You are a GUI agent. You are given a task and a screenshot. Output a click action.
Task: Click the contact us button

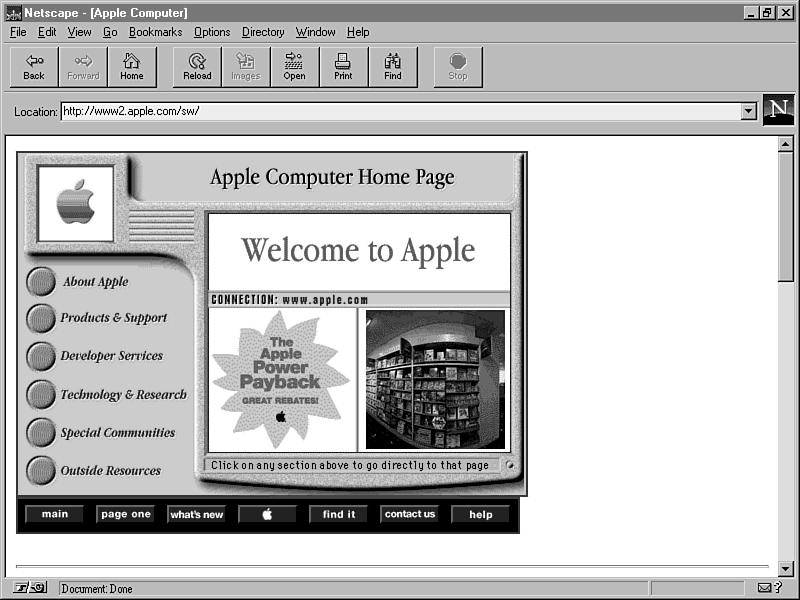click(410, 514)
